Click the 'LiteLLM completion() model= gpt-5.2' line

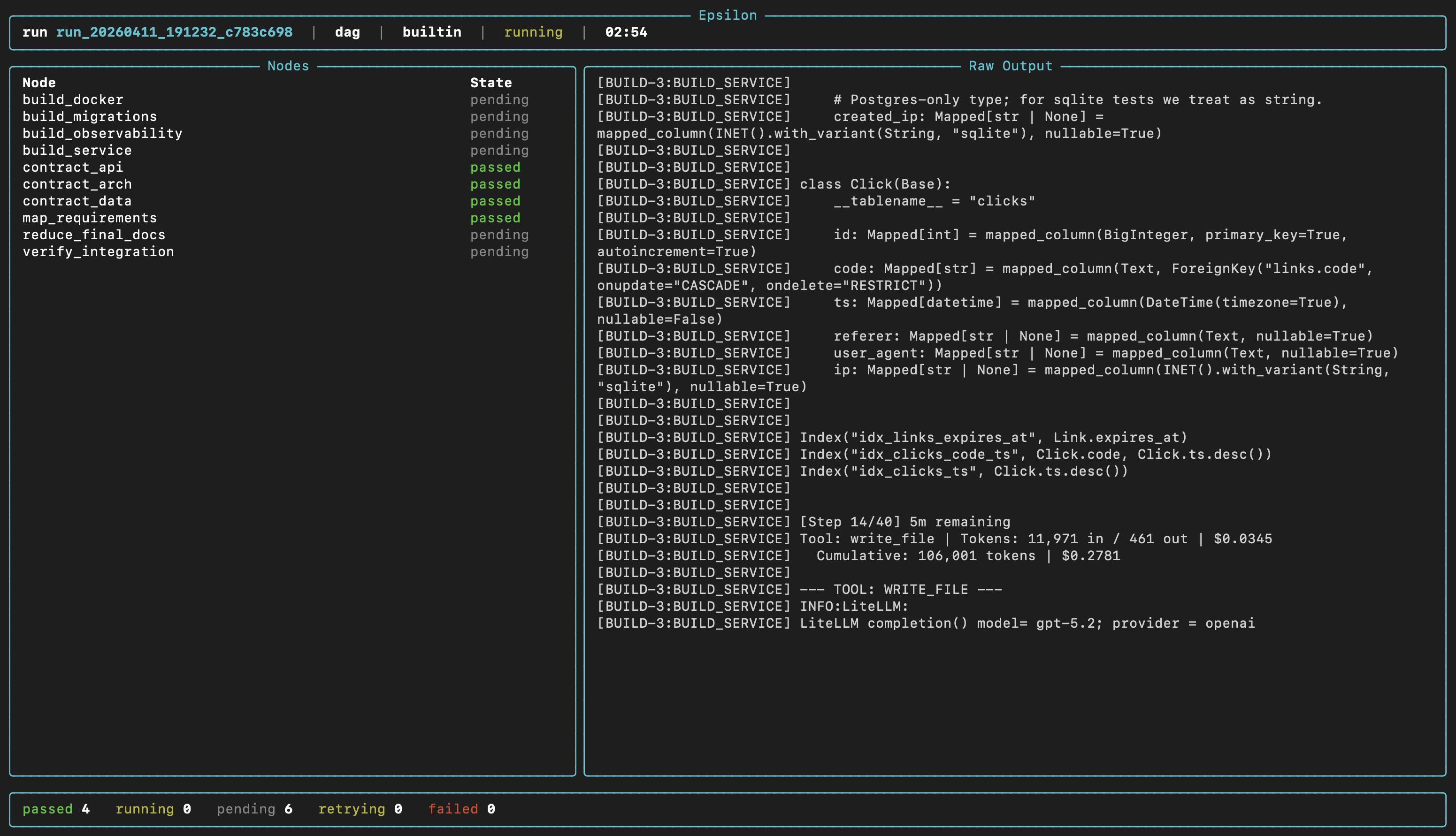point(926,623)
